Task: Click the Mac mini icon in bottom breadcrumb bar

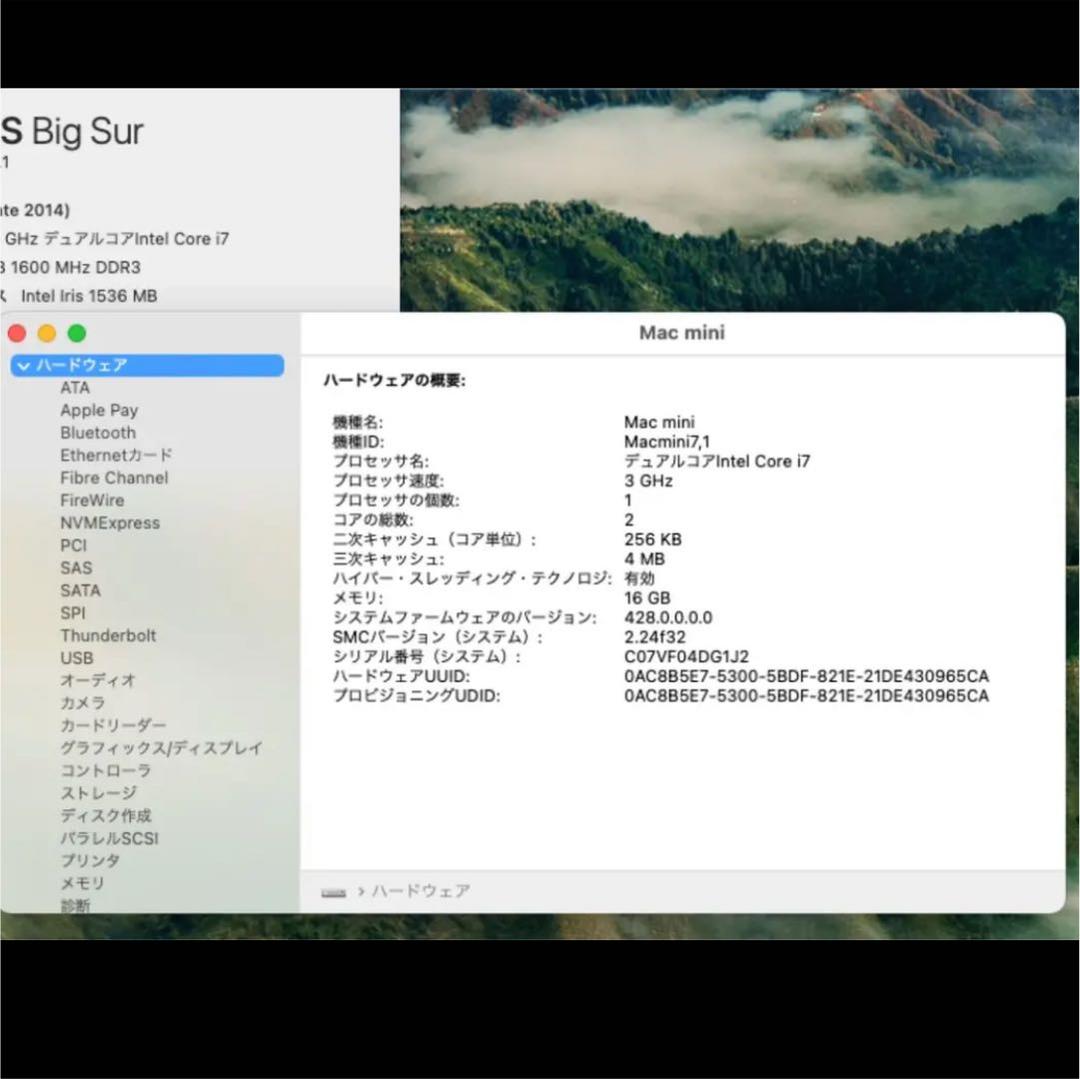Action: 333,890
